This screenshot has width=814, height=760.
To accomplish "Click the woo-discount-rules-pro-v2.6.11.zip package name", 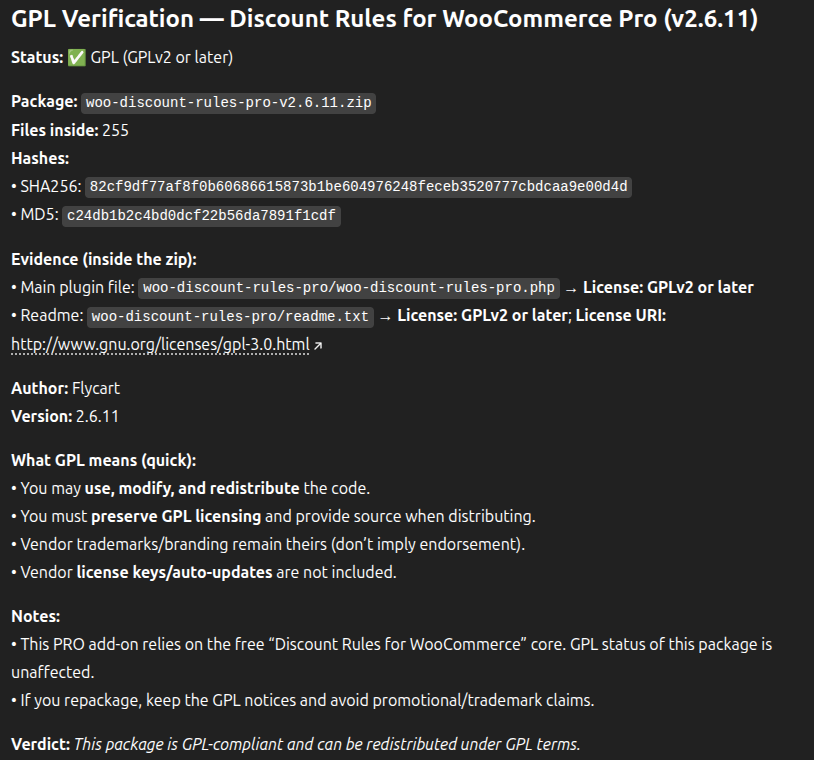I will pyautogui.click(x=229, y=102).
